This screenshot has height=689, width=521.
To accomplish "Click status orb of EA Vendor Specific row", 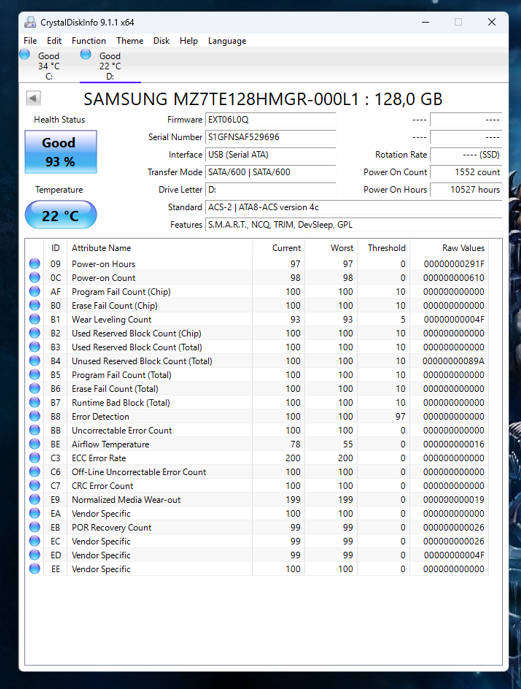I will tap(34, 513).
